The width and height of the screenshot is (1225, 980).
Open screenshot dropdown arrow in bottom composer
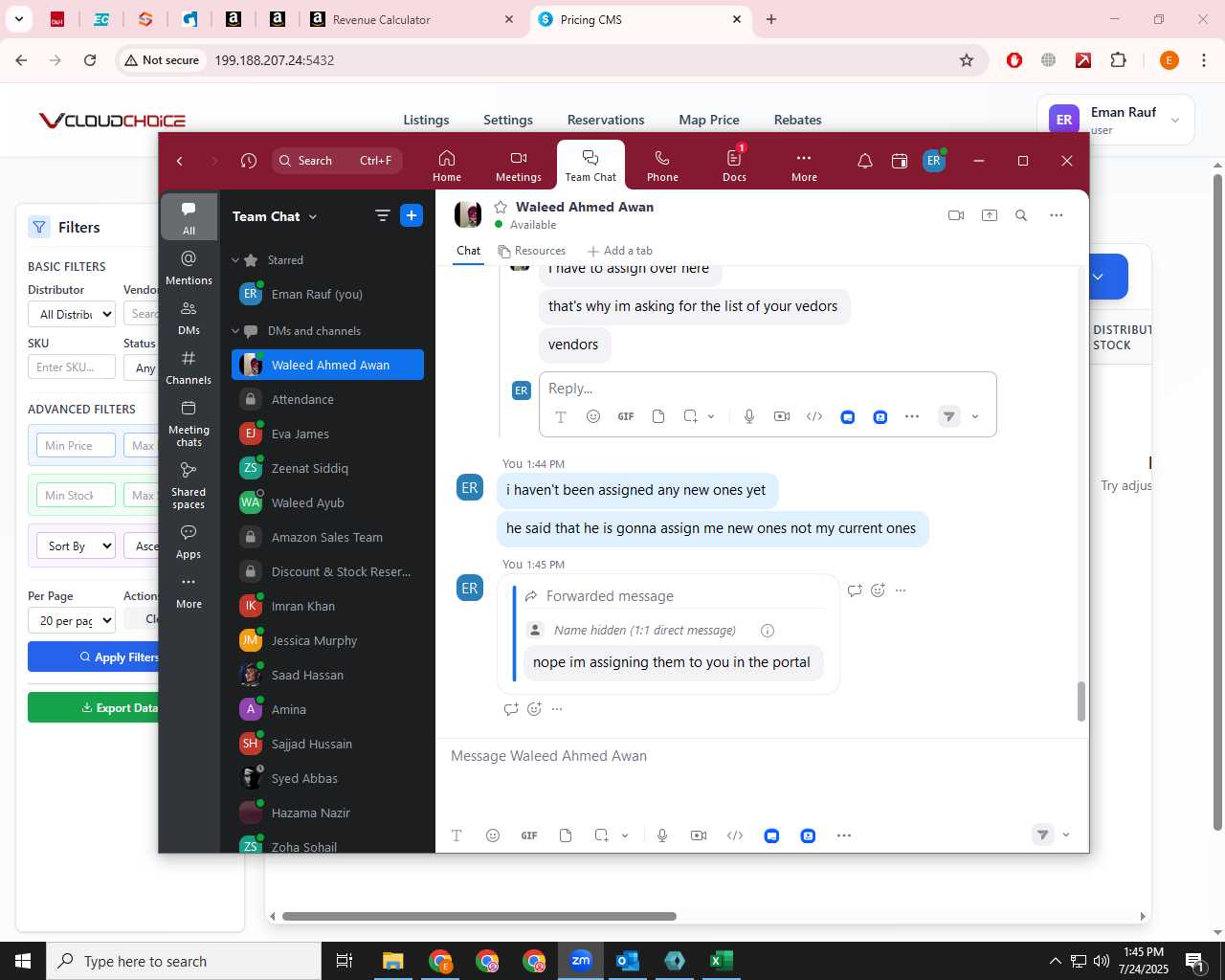(625, 835)
